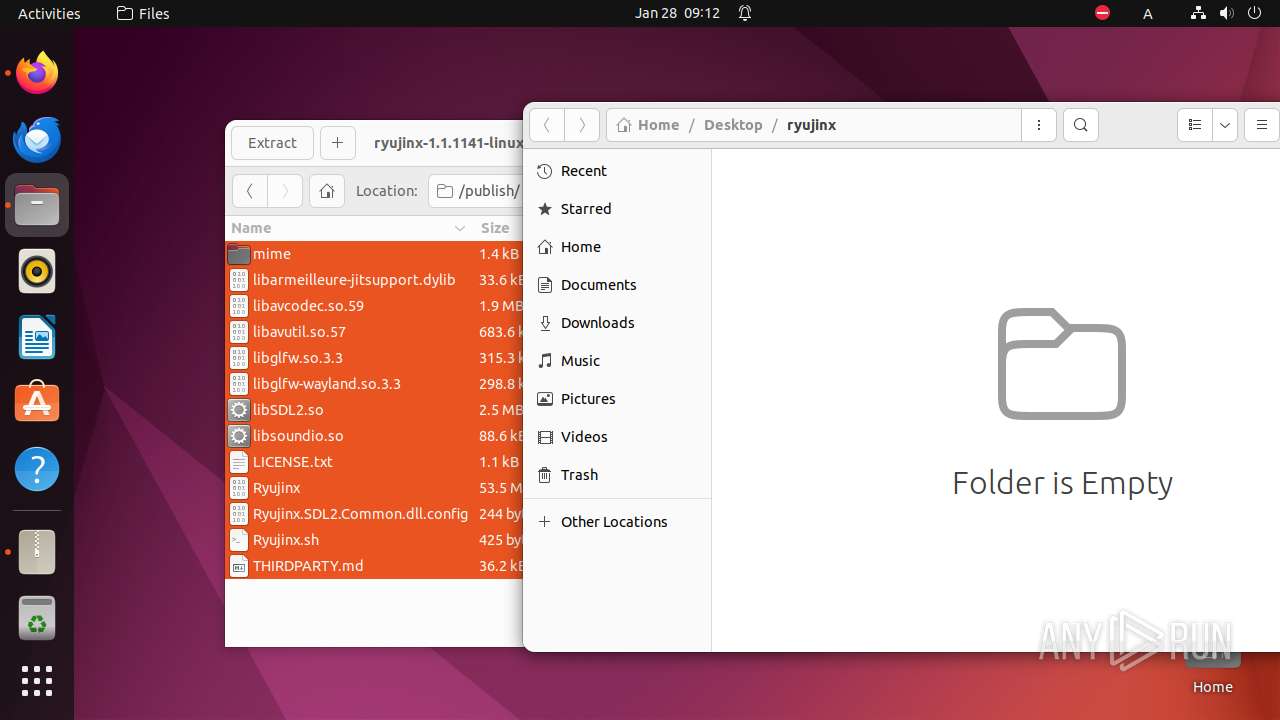Open Documents in the Files sidebar
The image size is (1280, 720).
click(618, 285)
